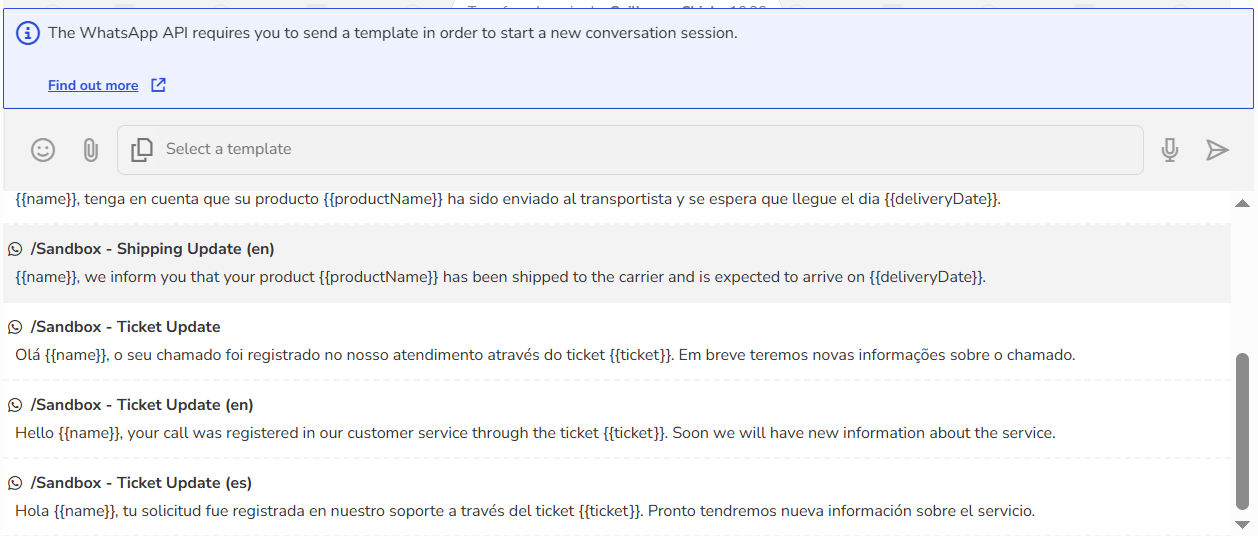The image size is (1258, 536).
Task: Click the Select a template input field
Action: [x=630, y=150]
